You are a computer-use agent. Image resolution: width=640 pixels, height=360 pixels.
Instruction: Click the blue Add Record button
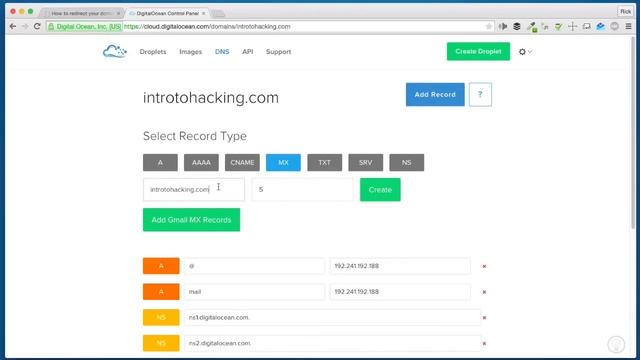pyautogui.click(x=435, y=95)
